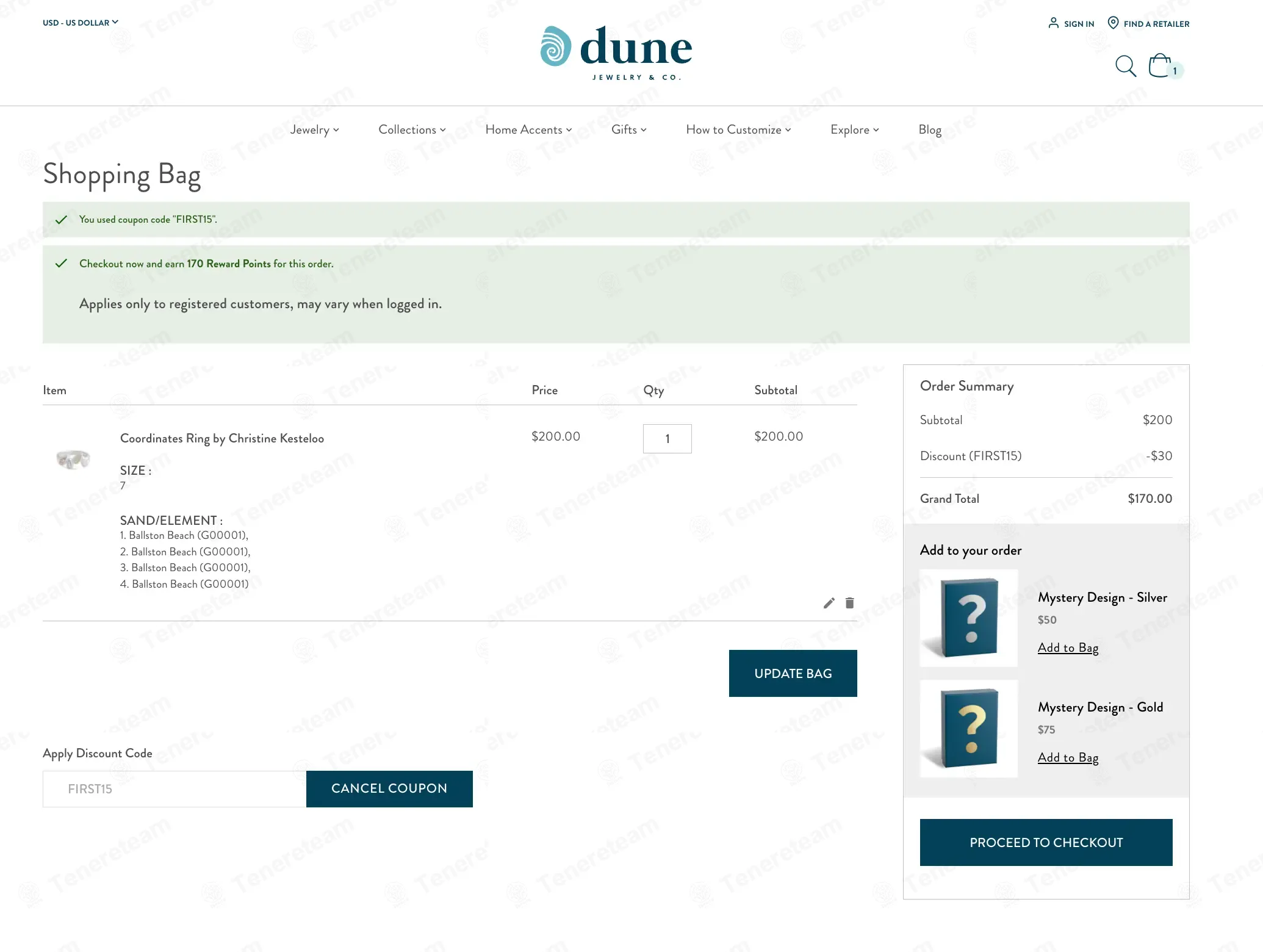This screenshot has height=952, width=1263.
Task: Click the discount code input field
Action: click(175, 788)
